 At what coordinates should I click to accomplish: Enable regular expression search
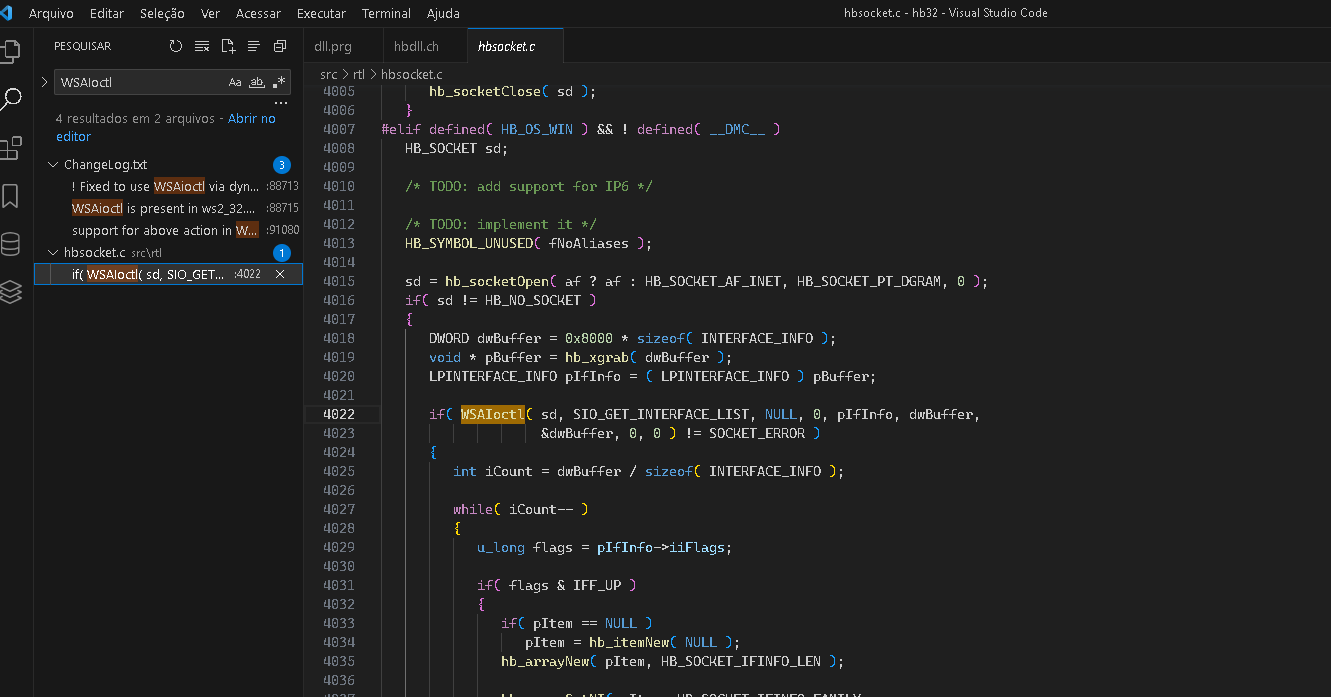(279, 82)
